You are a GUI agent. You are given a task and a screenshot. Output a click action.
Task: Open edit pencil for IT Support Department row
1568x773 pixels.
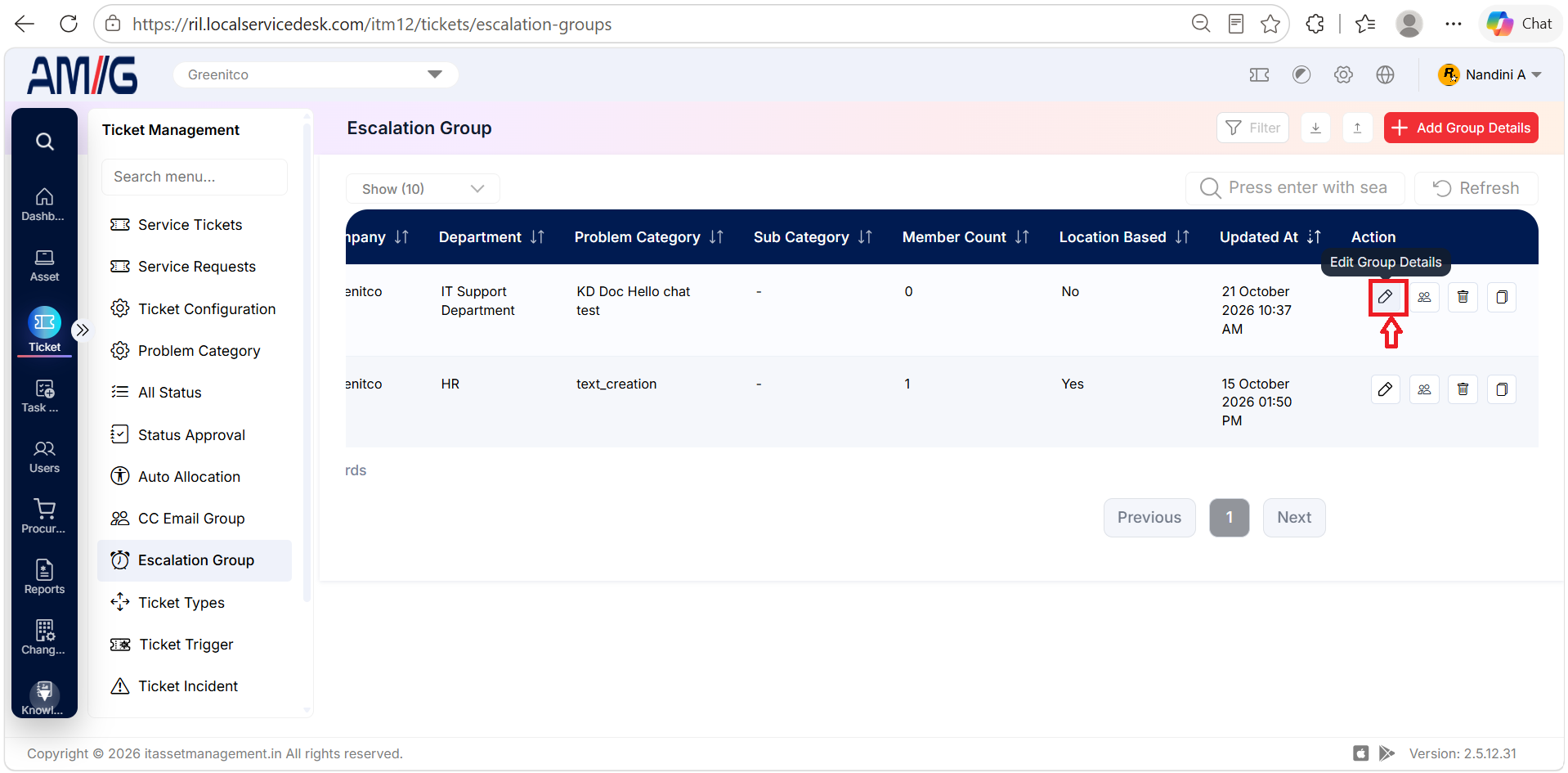(x=1385, y=297)
